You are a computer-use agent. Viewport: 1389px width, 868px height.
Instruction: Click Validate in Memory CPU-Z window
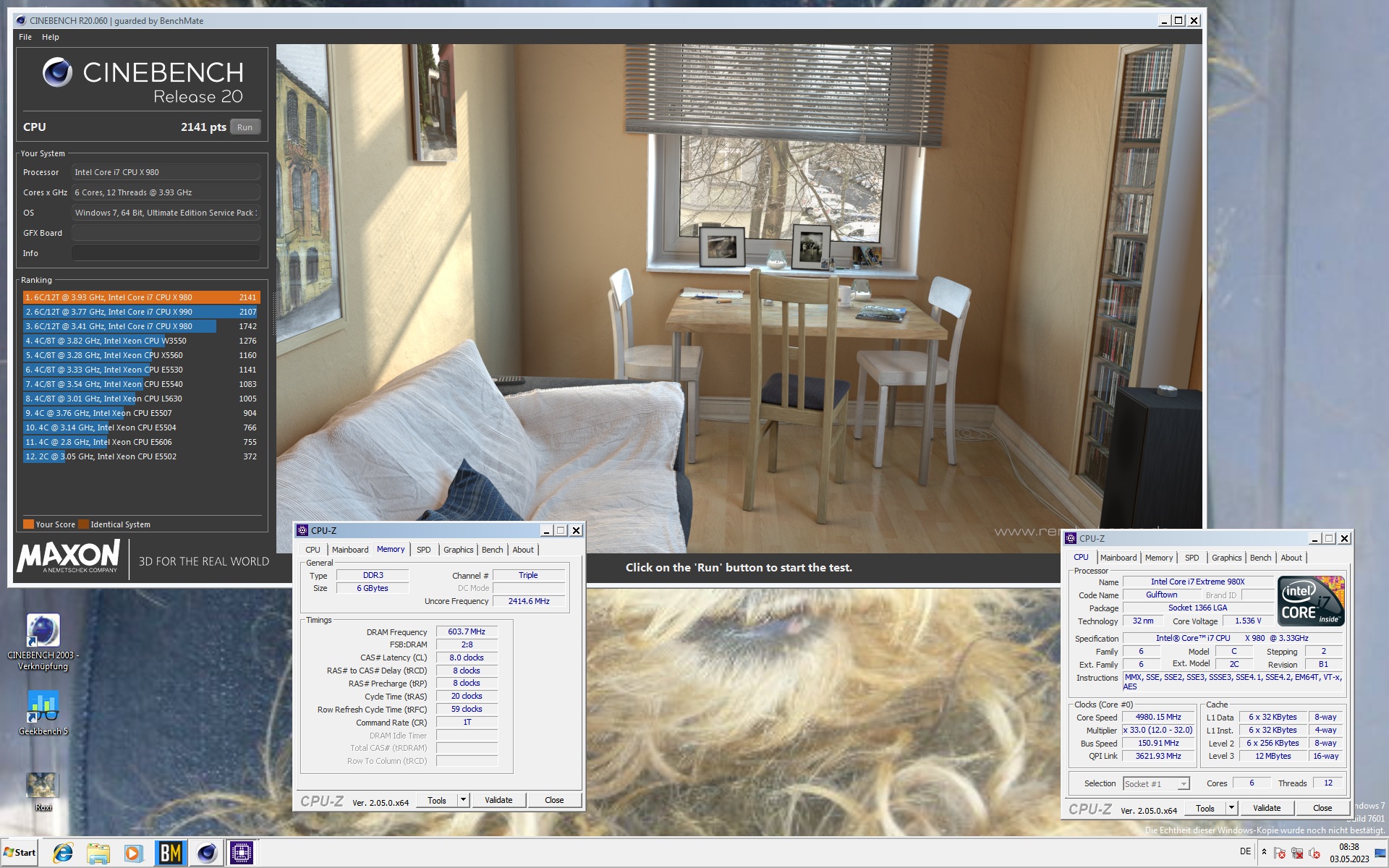pyautogui.click(x=498, y=800)
